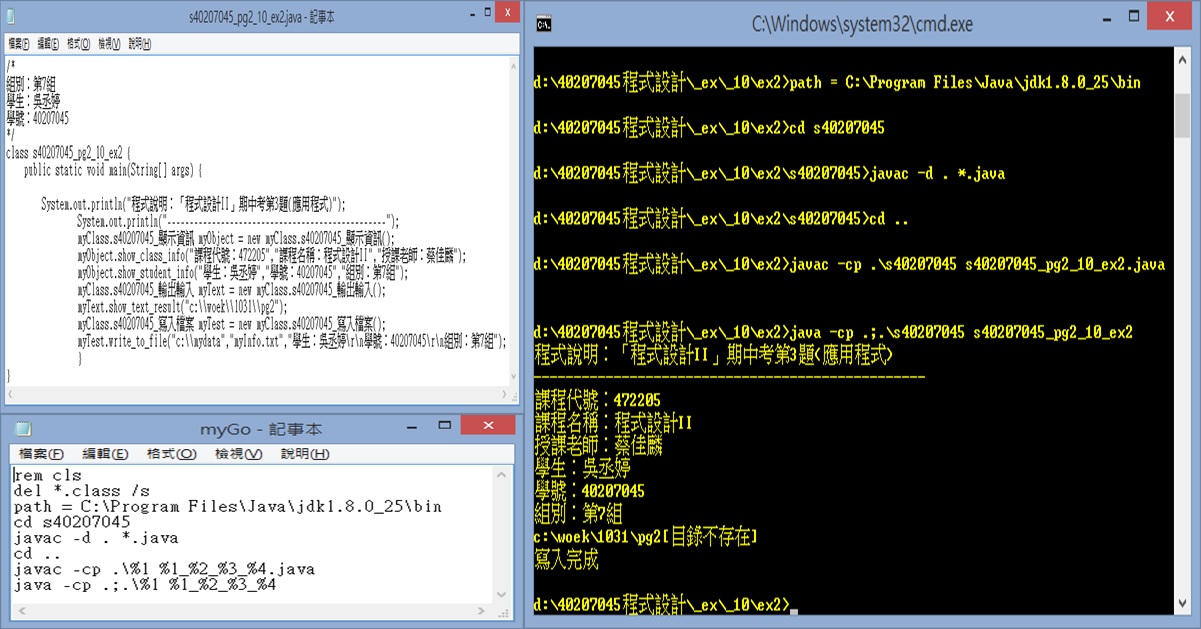Viewport: 1201px width, 629px height.
Task: Click 'path = C:\Program Files' line in myGo
Action: (228, 507)
